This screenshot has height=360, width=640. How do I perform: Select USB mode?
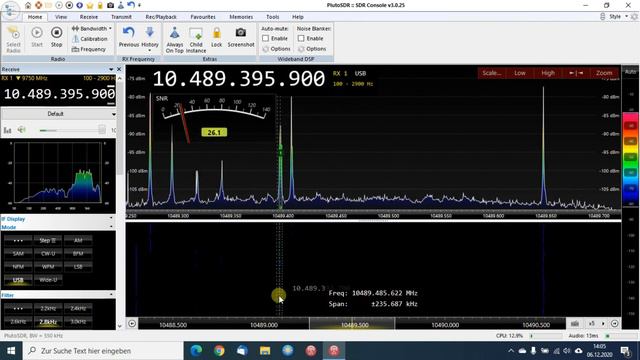point(18,280)
